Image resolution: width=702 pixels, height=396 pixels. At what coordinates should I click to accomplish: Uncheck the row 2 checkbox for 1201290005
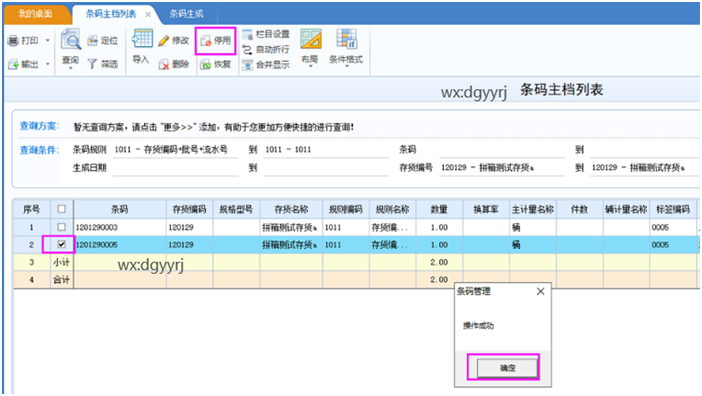click(x=62, y=244)
